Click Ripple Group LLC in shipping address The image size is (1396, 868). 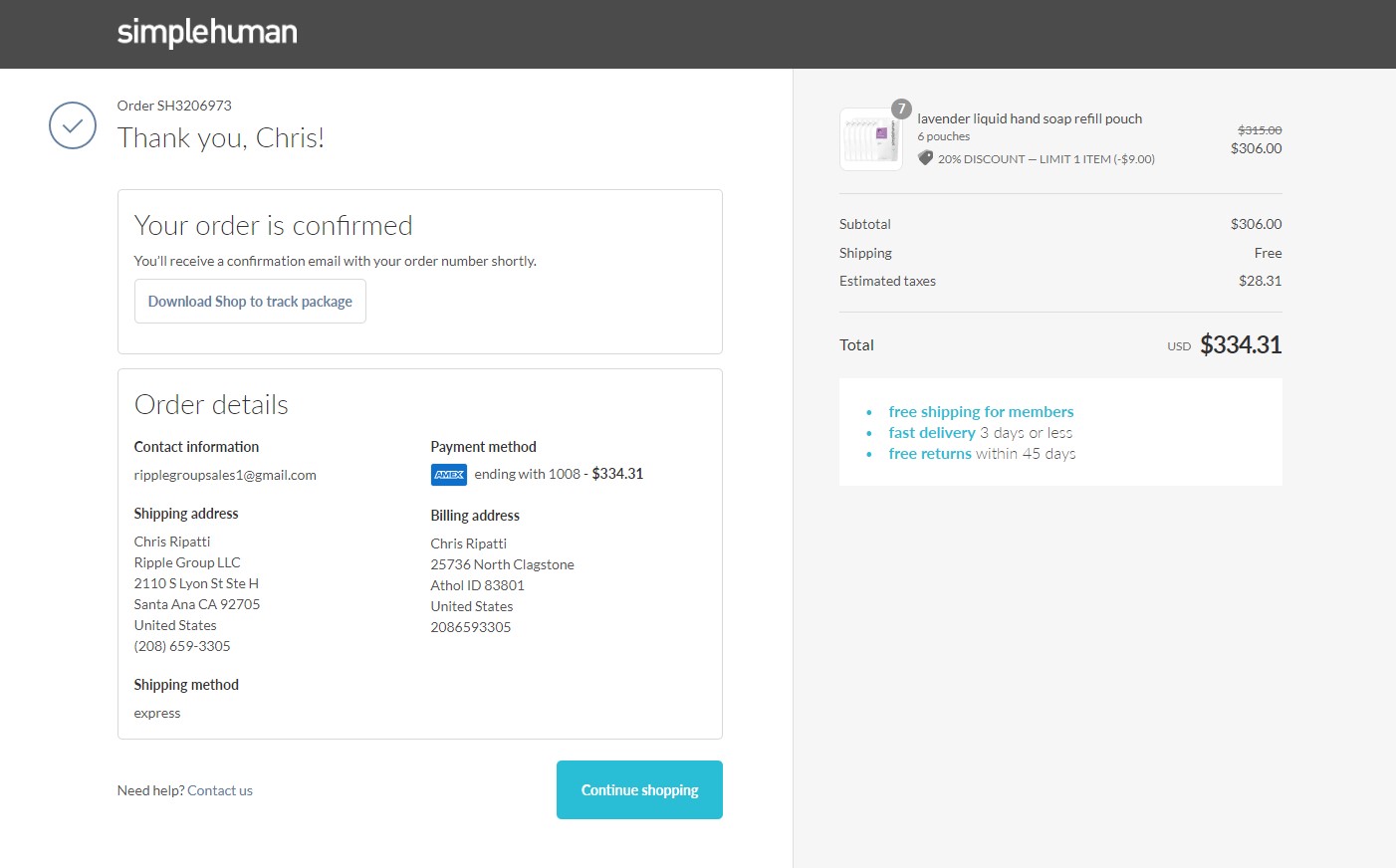(x=187, y=562)
